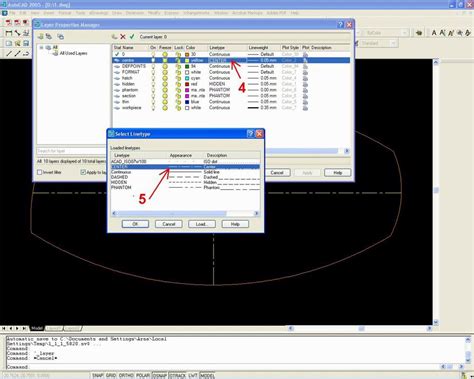Switch to the Model tab

37,328
